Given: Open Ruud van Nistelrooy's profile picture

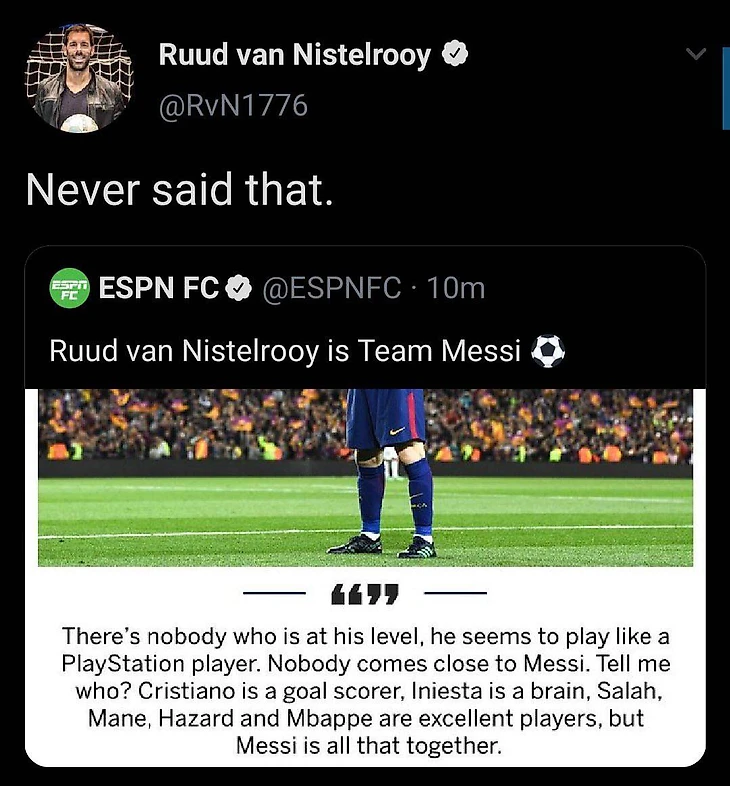Looking at the screenshot, I should click(x=79, y=78).
